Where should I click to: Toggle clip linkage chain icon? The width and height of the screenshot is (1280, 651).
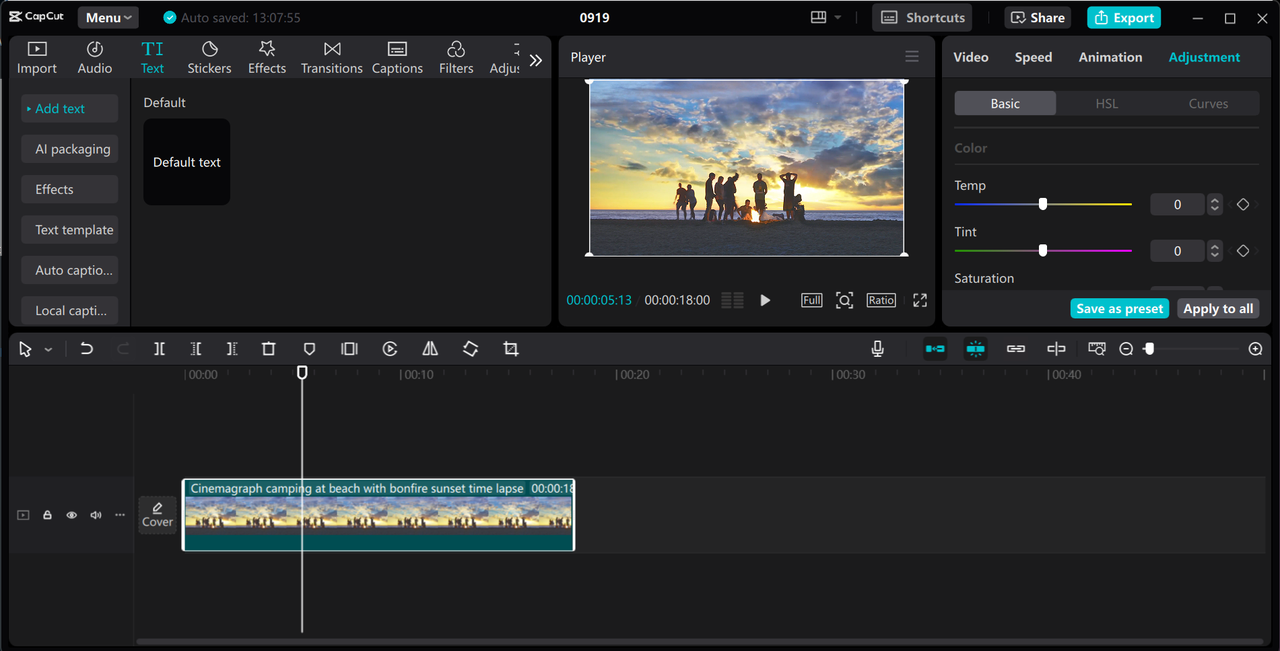(1016, 349)
